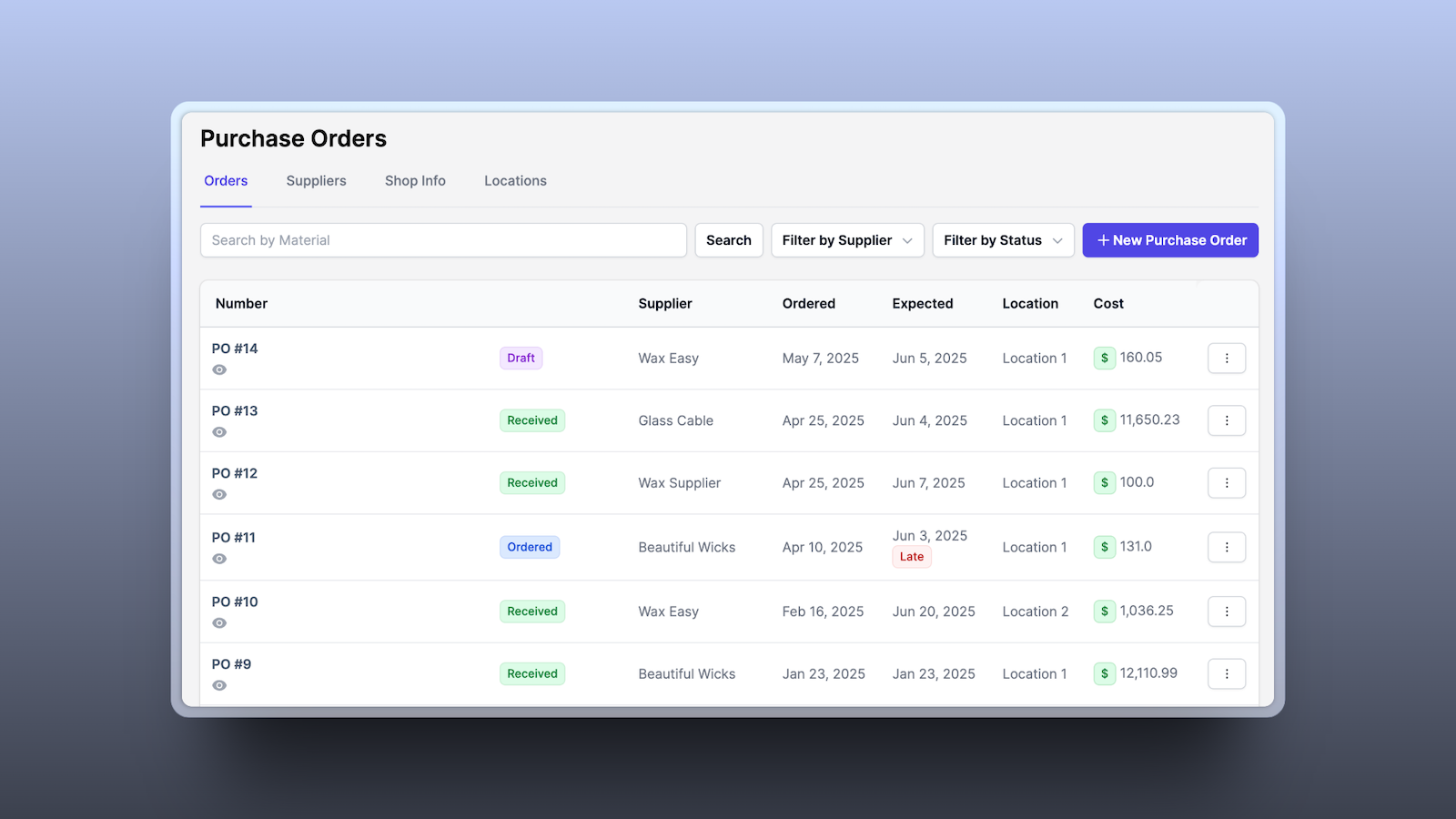Click the May 7, 2025 ordered date

click(821, 359)
